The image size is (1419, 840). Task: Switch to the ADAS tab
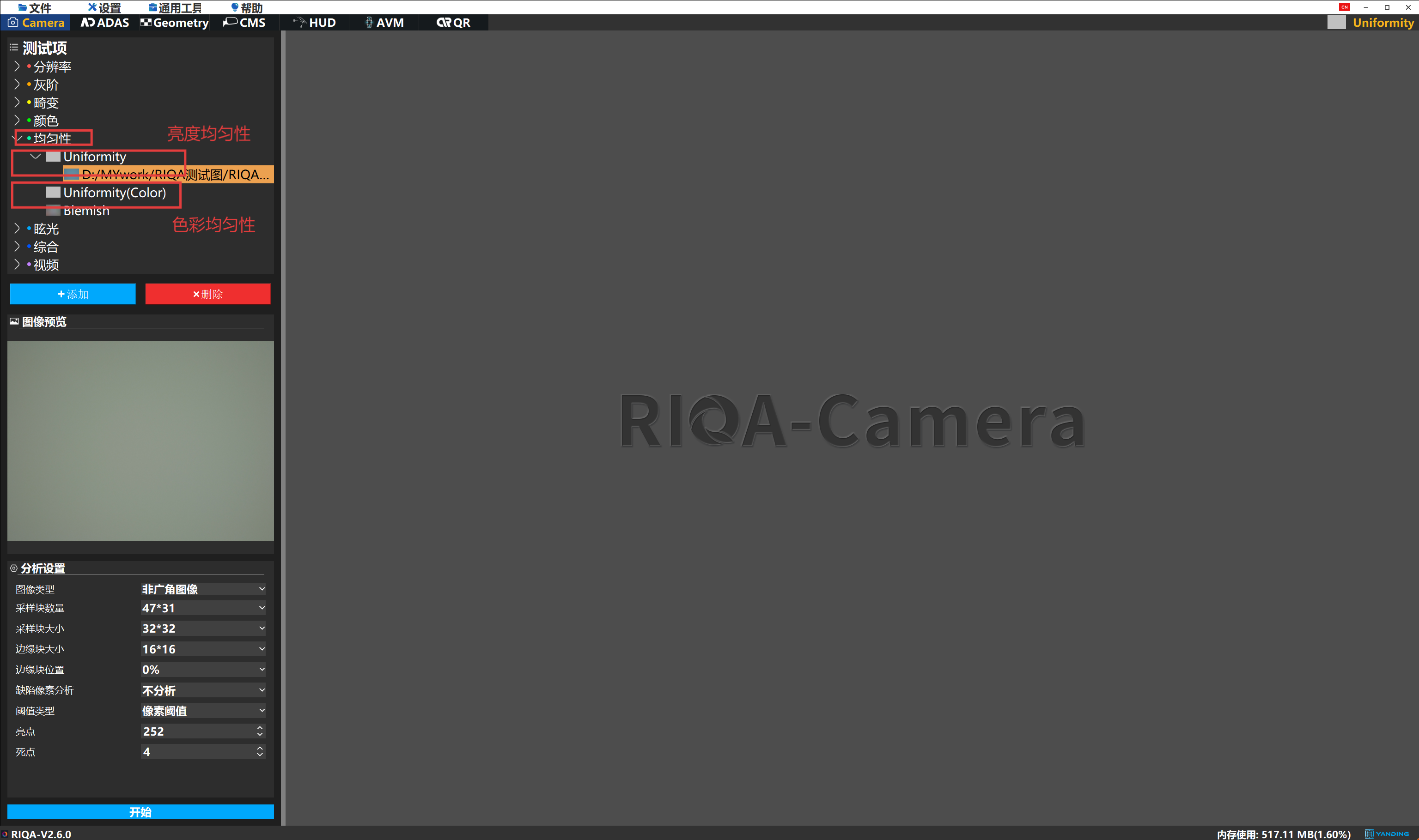coord(105,23)
